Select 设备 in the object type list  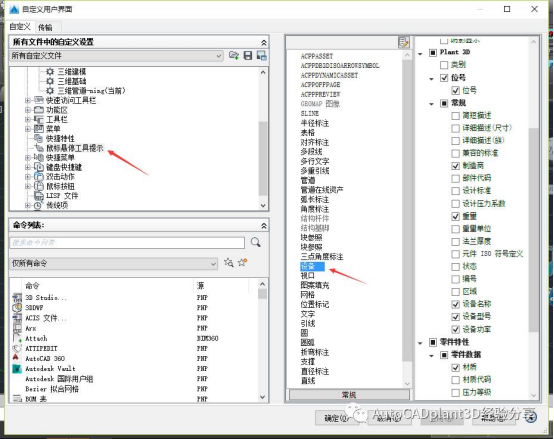[x=312, y=266]
